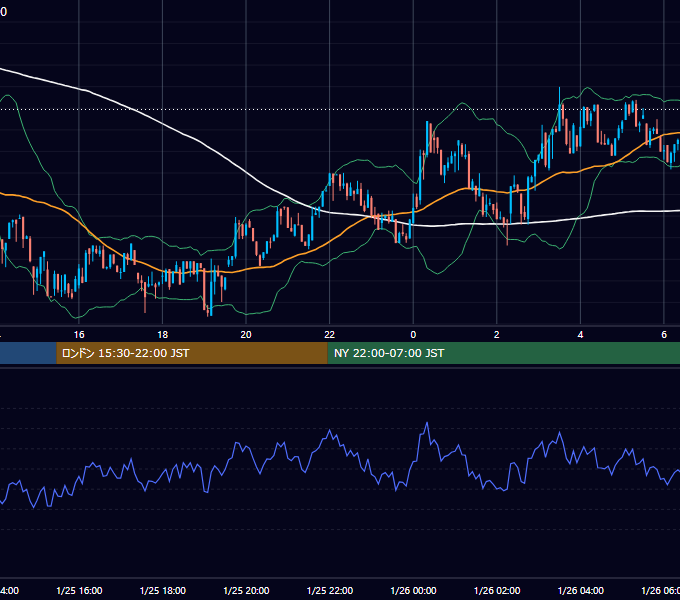Click the London session bar labeled ロンドン 15:30-22:00 JST
The height and width of the screenshot is (600, 680).
192,353
